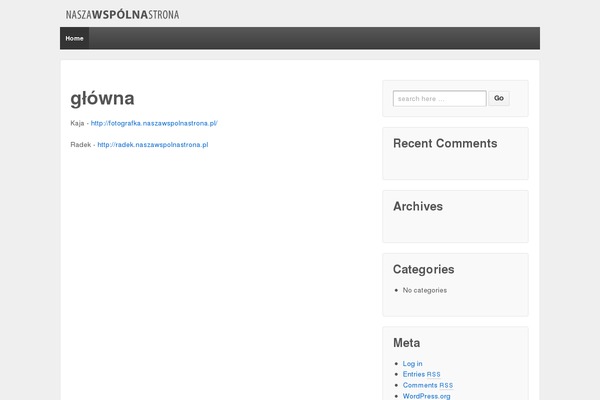600x400 pixels.
Task: Open the Entries RSS feed link
Action: click(421, 374)
